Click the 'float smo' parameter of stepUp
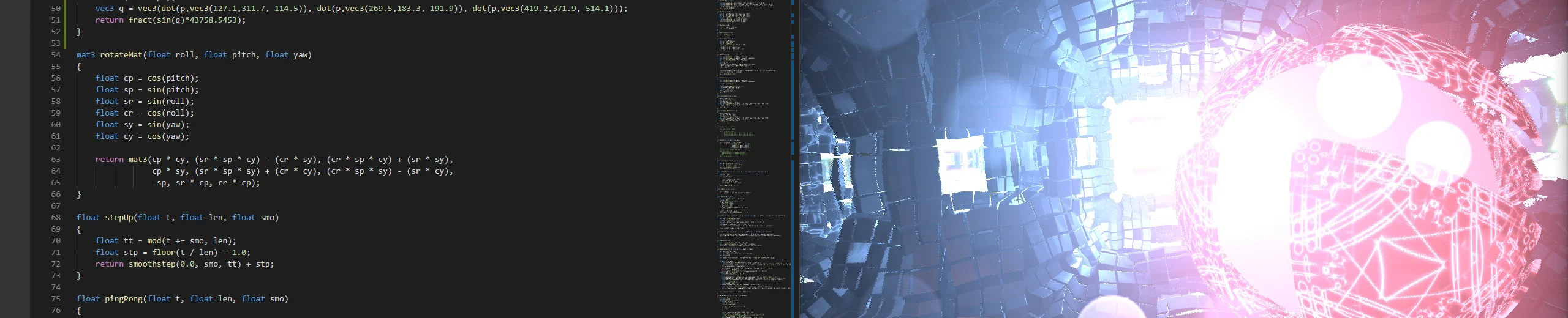 pos(253,218)
